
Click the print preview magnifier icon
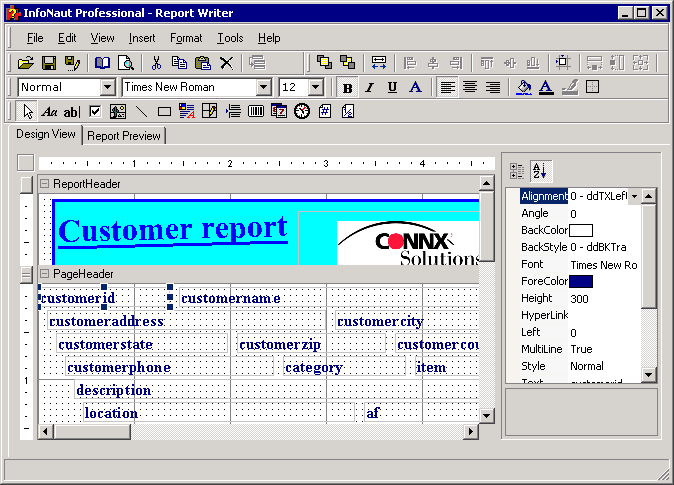[126, 63]
